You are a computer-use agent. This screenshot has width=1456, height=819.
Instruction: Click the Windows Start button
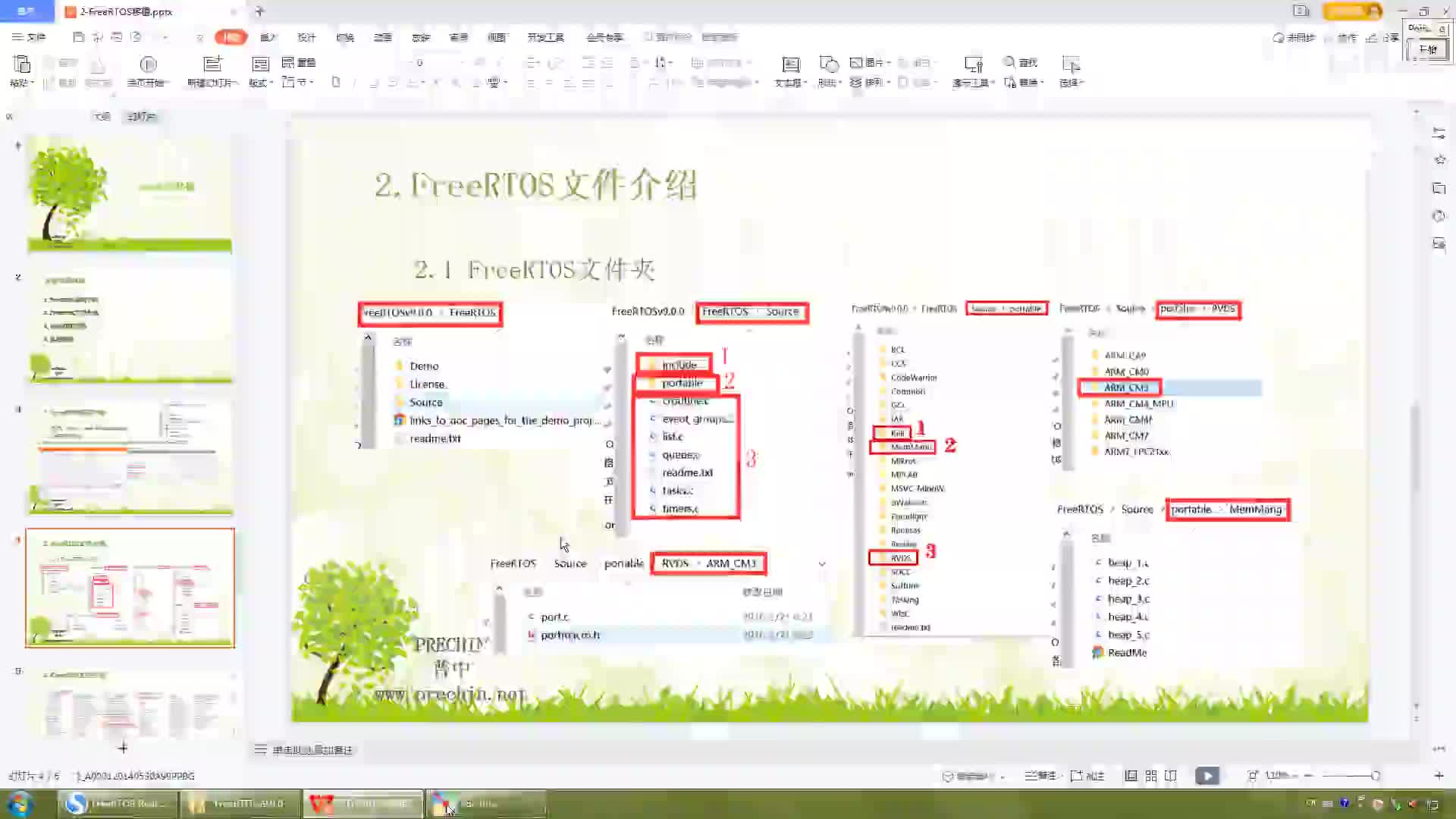point(19,803)
